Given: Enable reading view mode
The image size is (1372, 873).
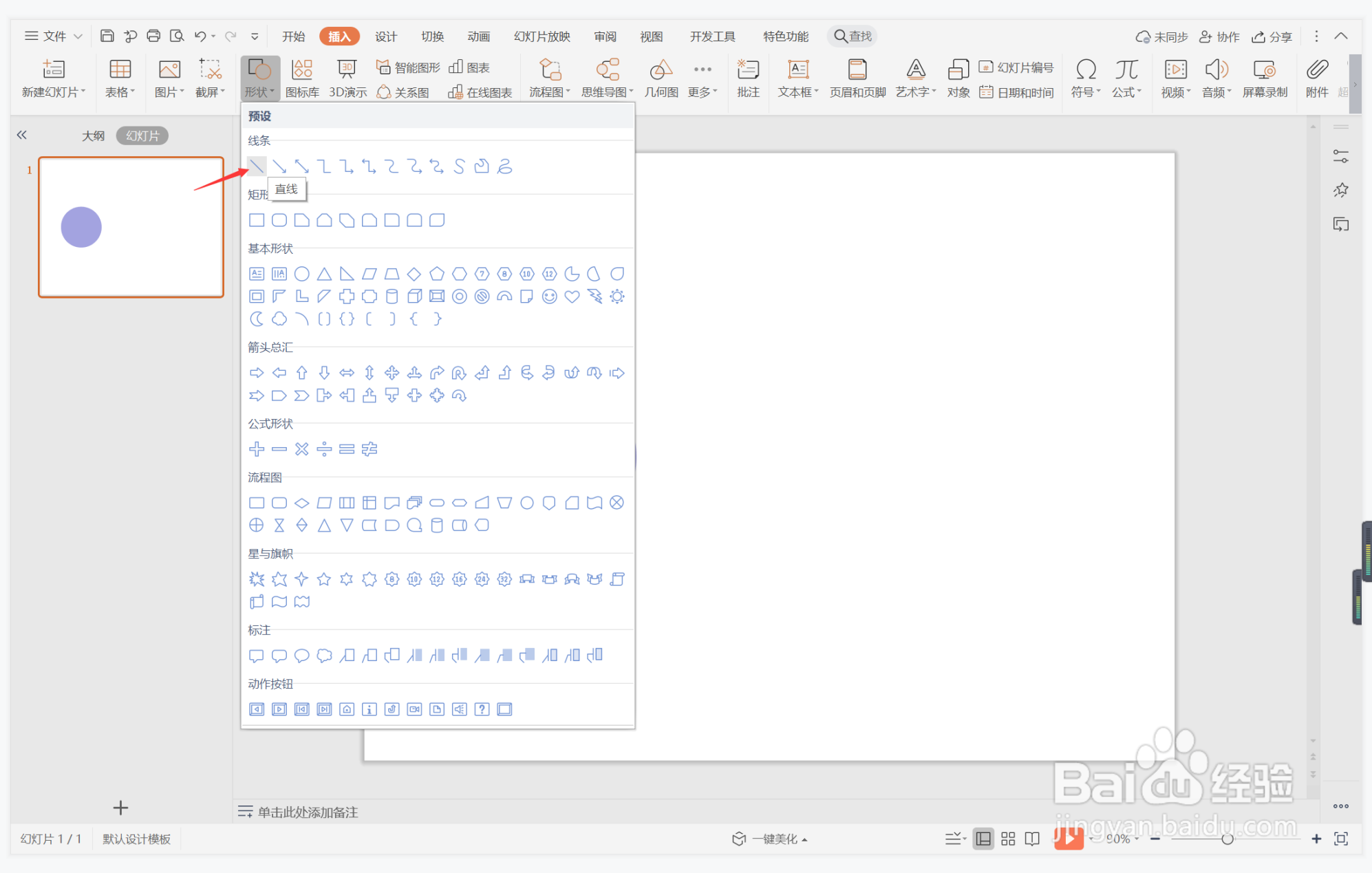Looking at the screenshot, I should click(x=1032, y=839).
